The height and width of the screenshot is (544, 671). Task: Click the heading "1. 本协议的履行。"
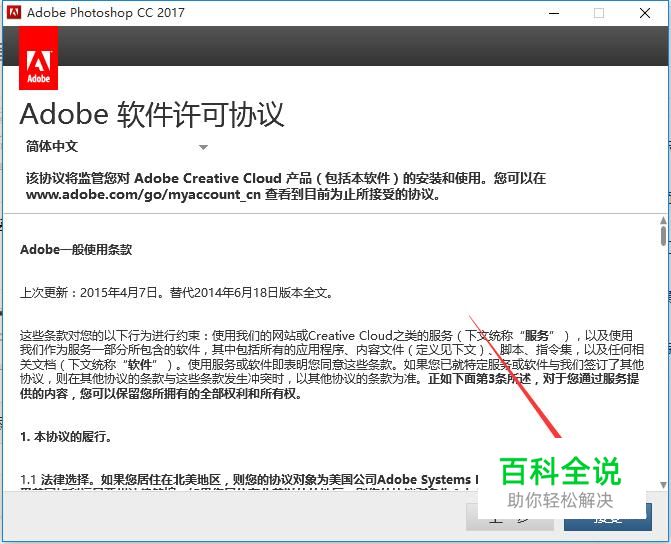(66, 437)
